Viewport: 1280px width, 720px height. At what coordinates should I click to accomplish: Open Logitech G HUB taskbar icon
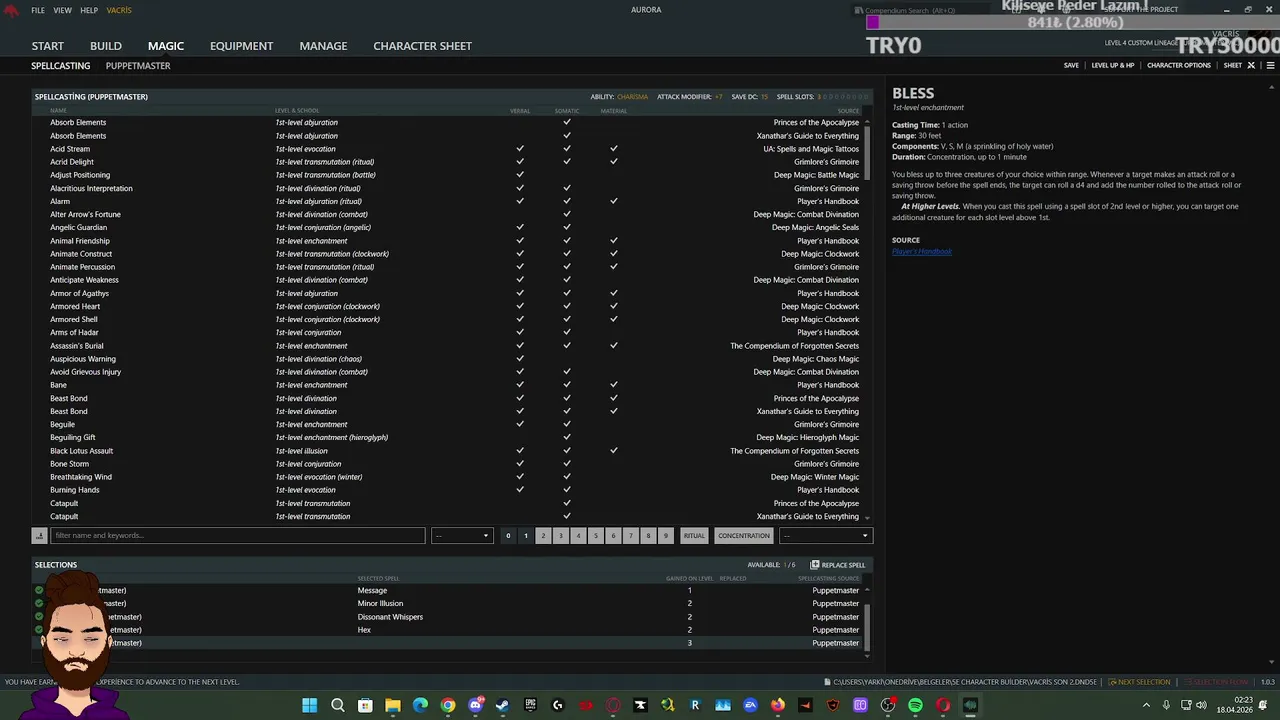click(x=558, y=705)
